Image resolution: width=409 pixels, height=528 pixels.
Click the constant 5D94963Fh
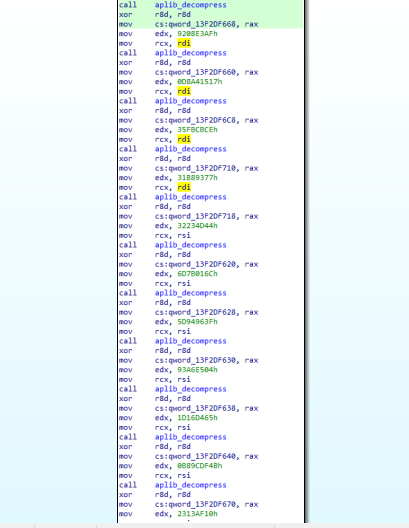198,322
